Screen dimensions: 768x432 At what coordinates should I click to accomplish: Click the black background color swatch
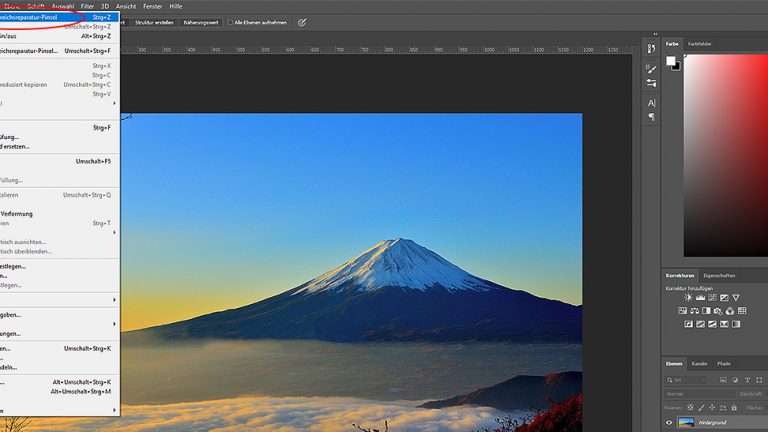(x=677, y=67)
